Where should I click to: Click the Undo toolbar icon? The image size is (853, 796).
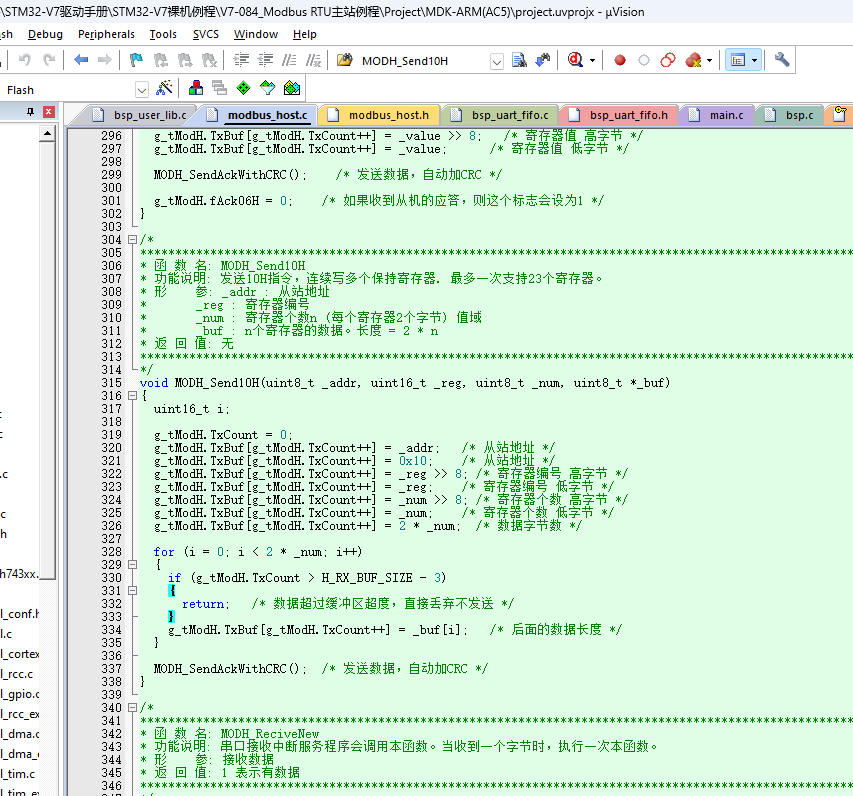[x=24, y=59]
